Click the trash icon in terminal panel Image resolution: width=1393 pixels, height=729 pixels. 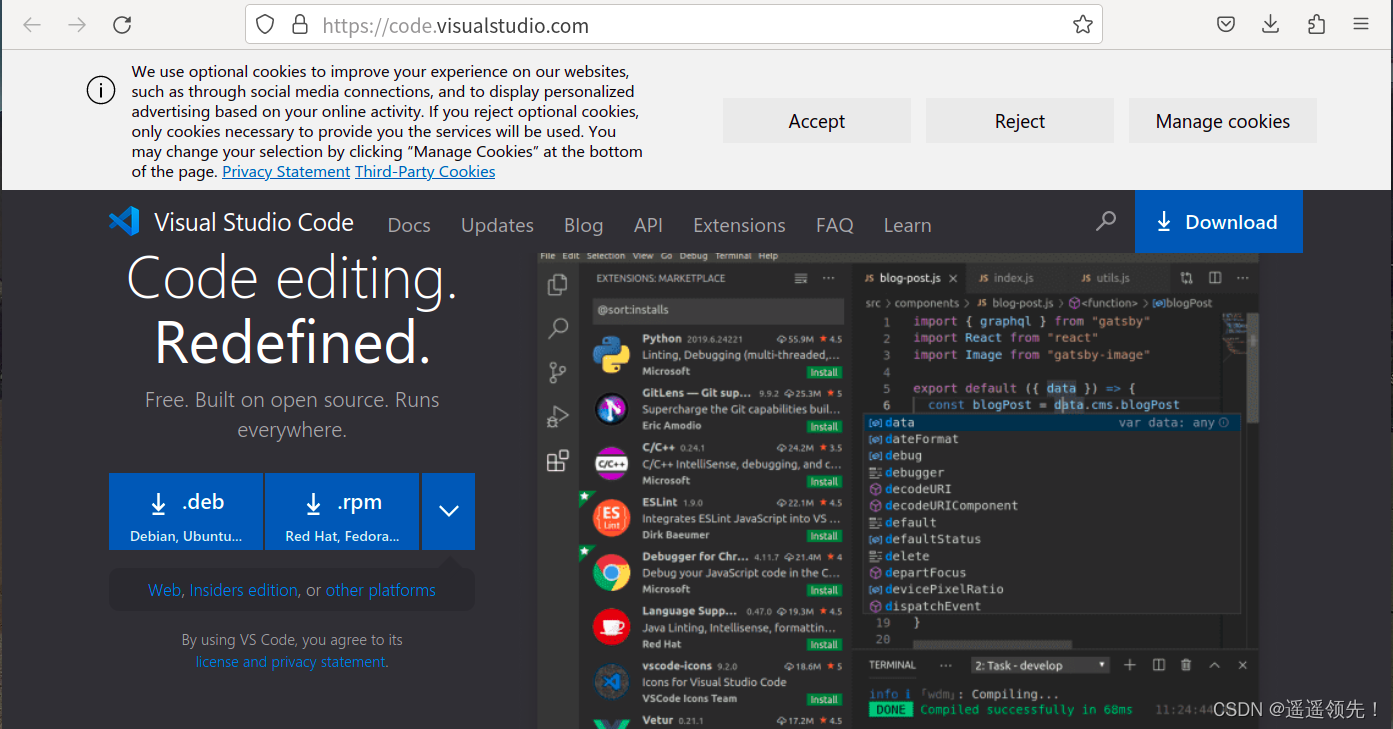pos(1186,665)
